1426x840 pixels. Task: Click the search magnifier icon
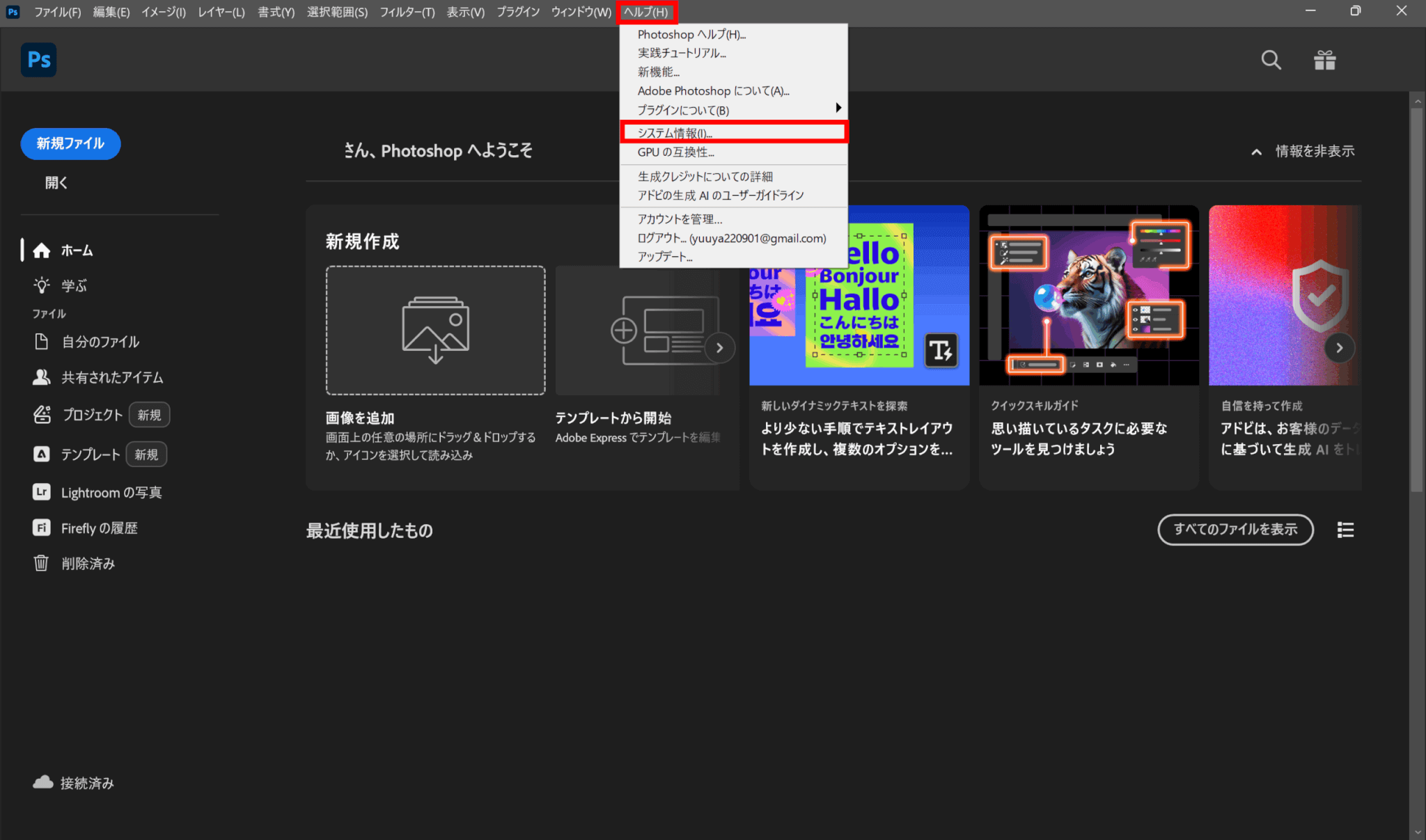click(1271, 61)
